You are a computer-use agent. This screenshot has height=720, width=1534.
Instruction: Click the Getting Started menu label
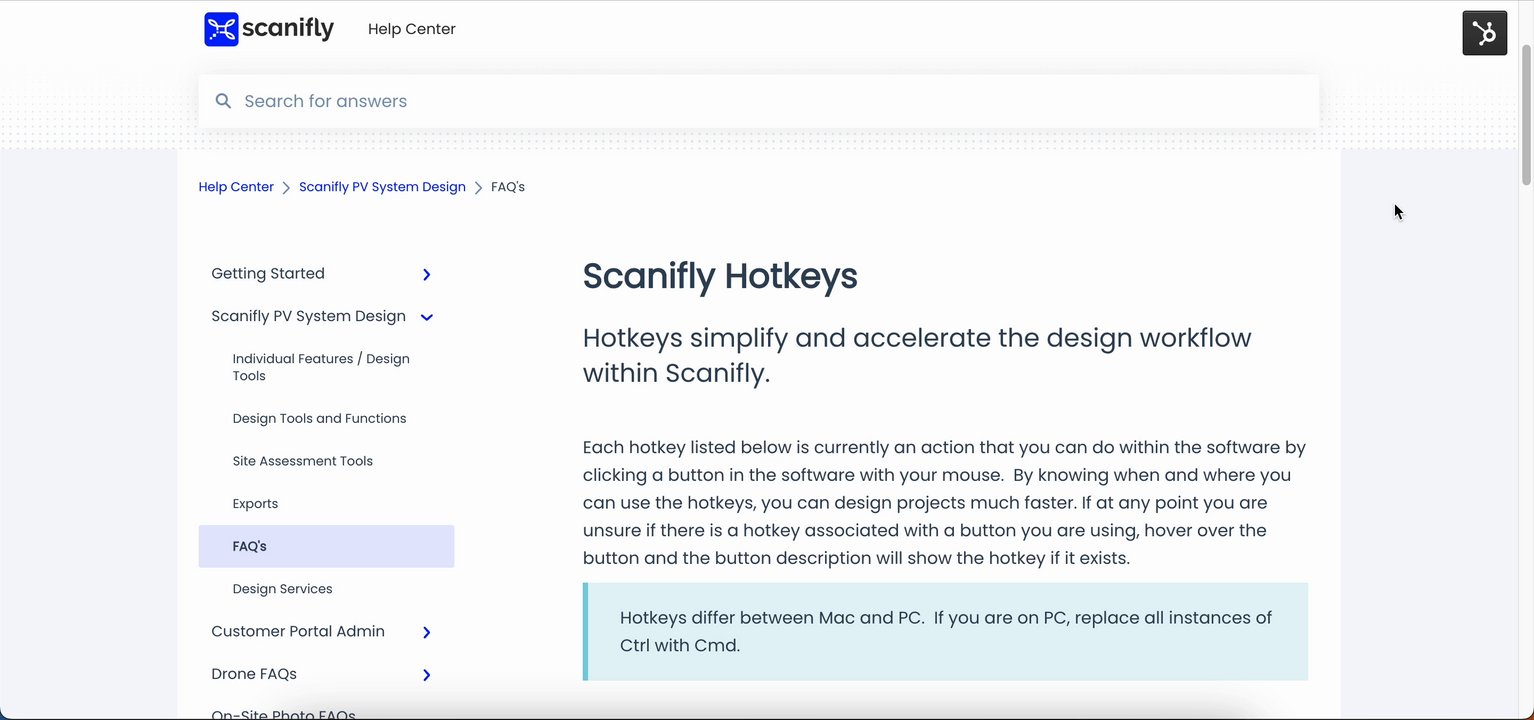tap(268, 274)
